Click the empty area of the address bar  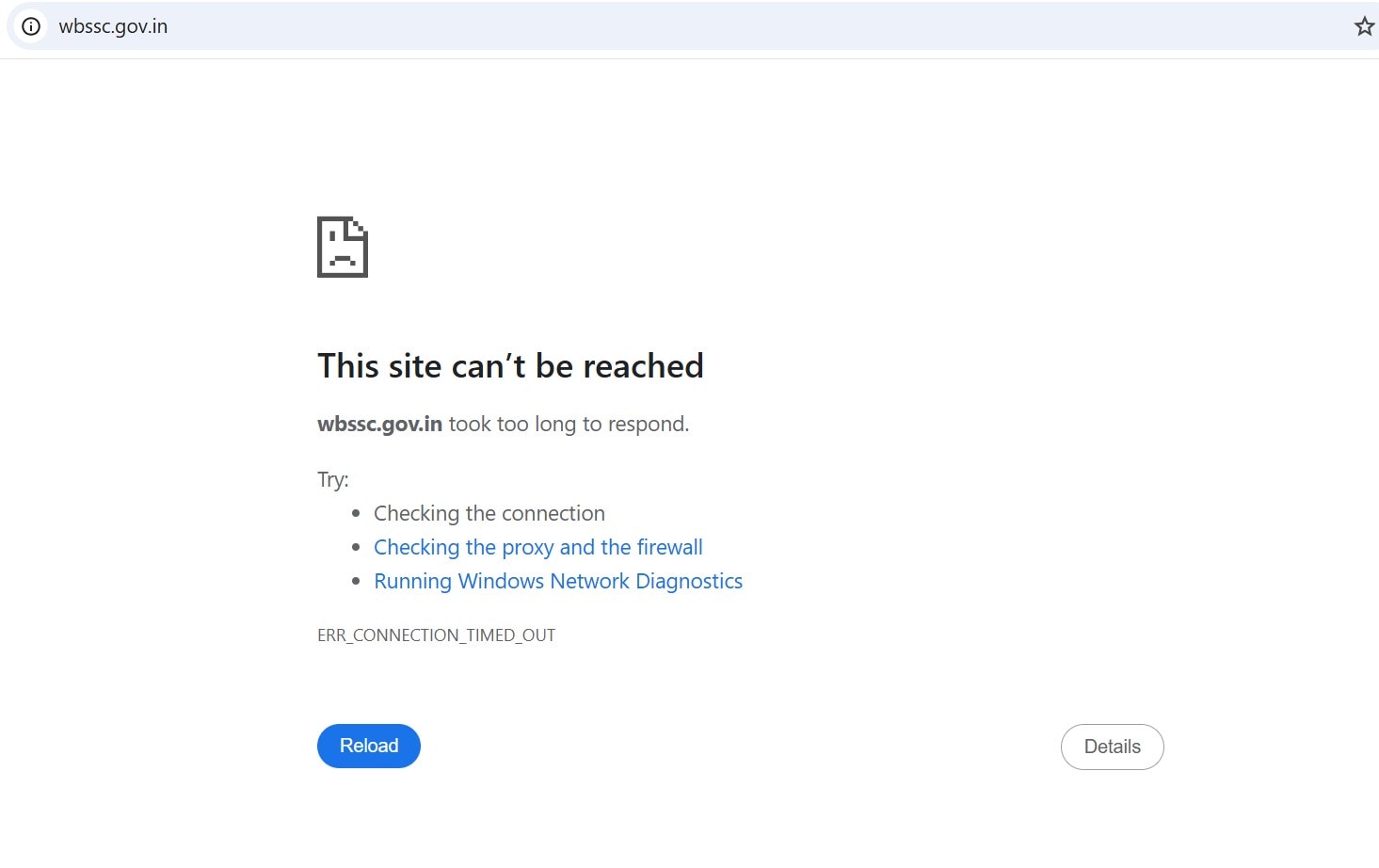point(753,26)
